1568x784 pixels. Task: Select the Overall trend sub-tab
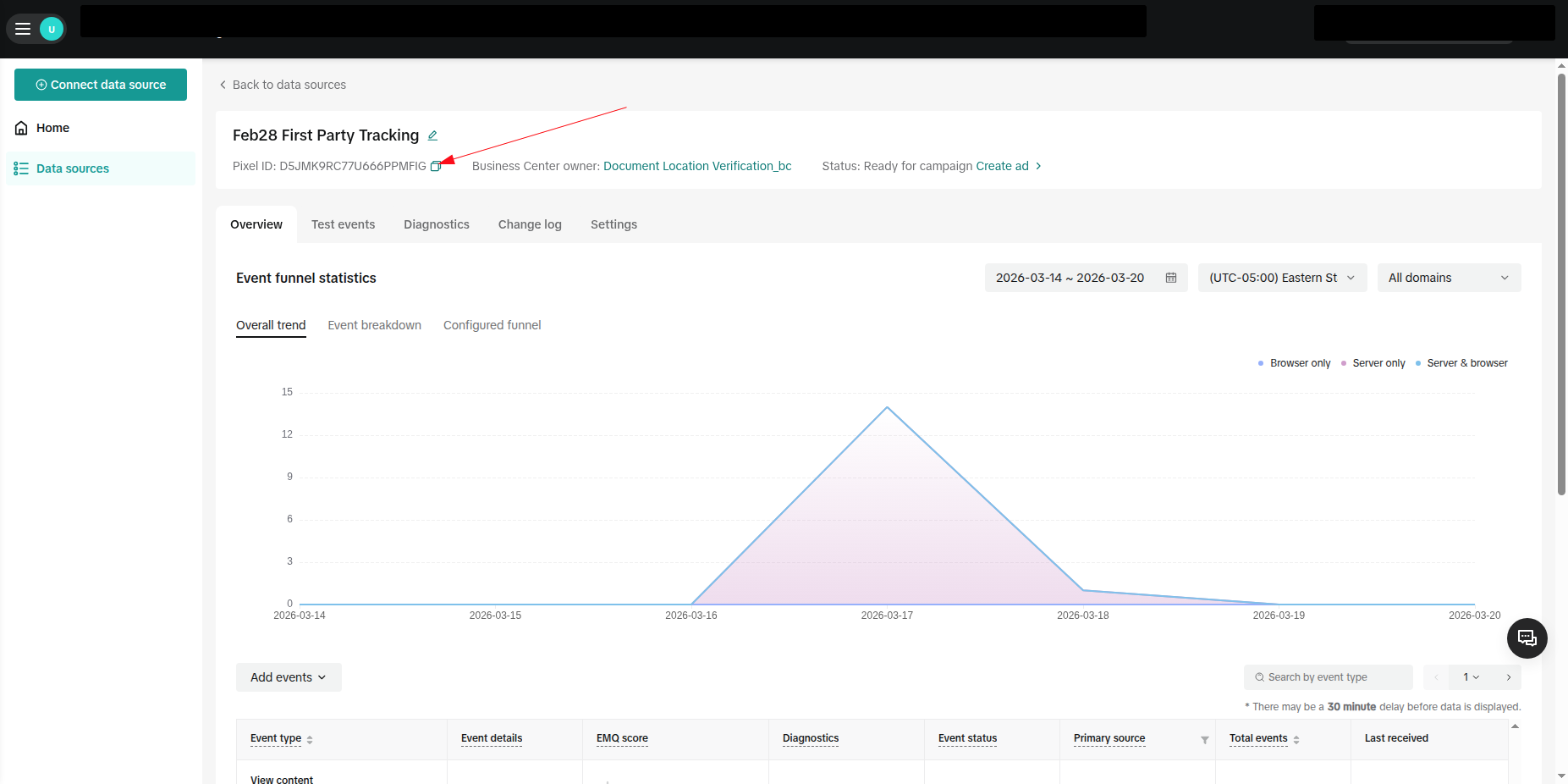tap(271, 325)
